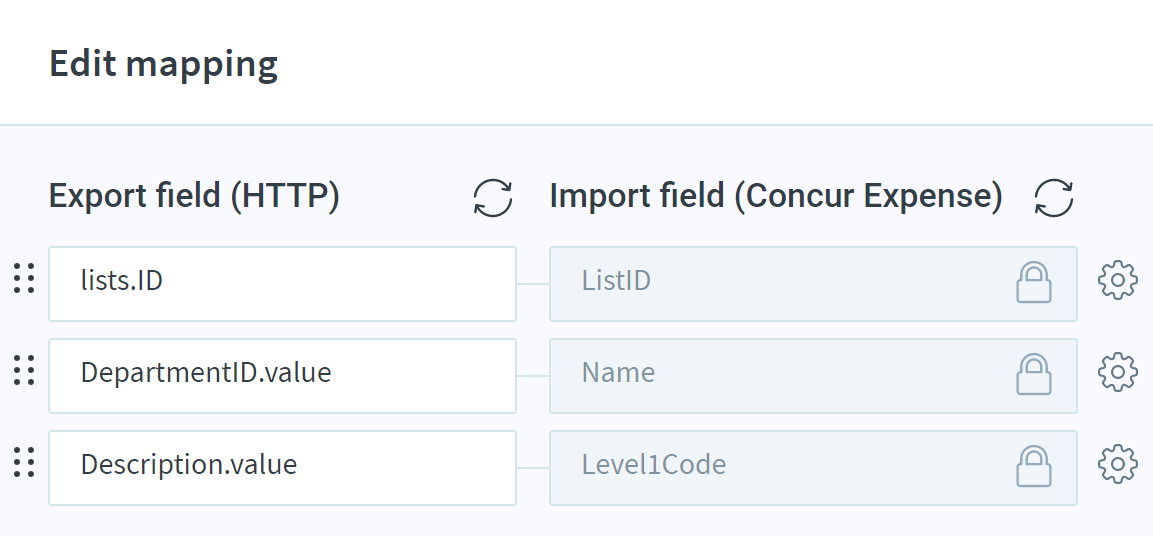The width and height of the screenshot is (1153, 536).
Task: Grab the drag handle beside DepartmentID.value
Action: pos(24,371)
